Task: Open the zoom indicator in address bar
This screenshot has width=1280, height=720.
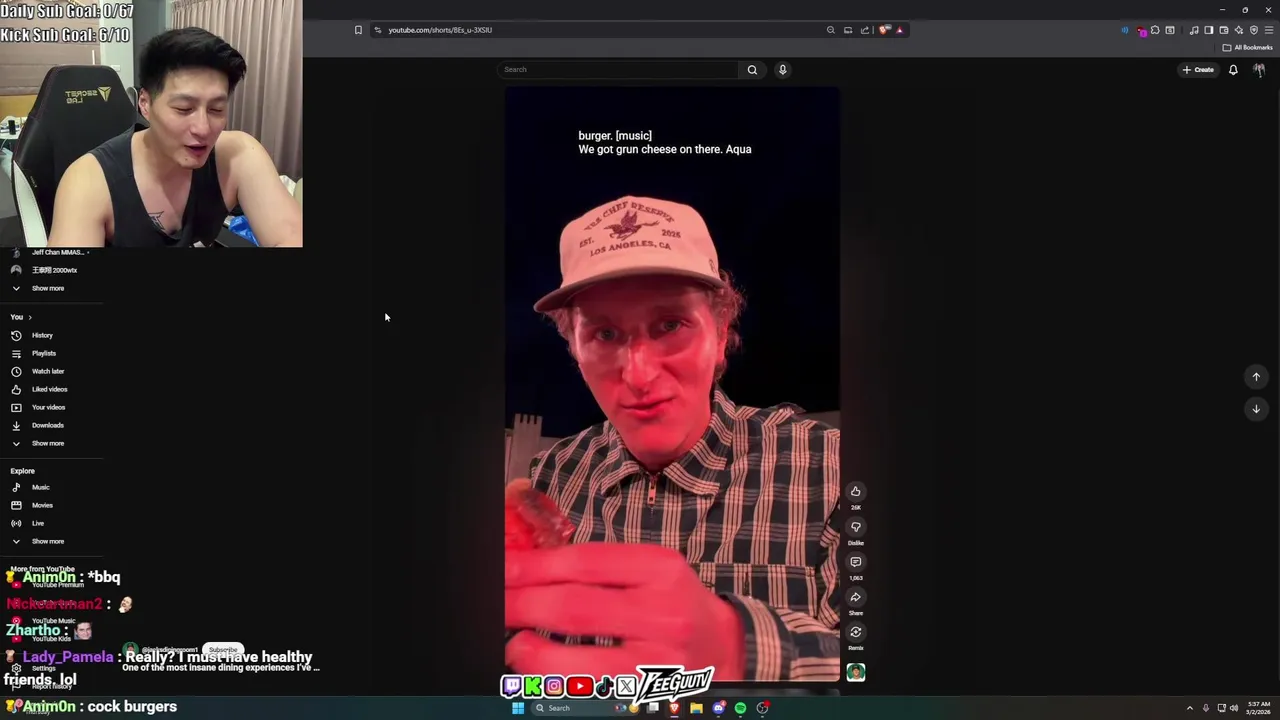Action: (830, 30)
